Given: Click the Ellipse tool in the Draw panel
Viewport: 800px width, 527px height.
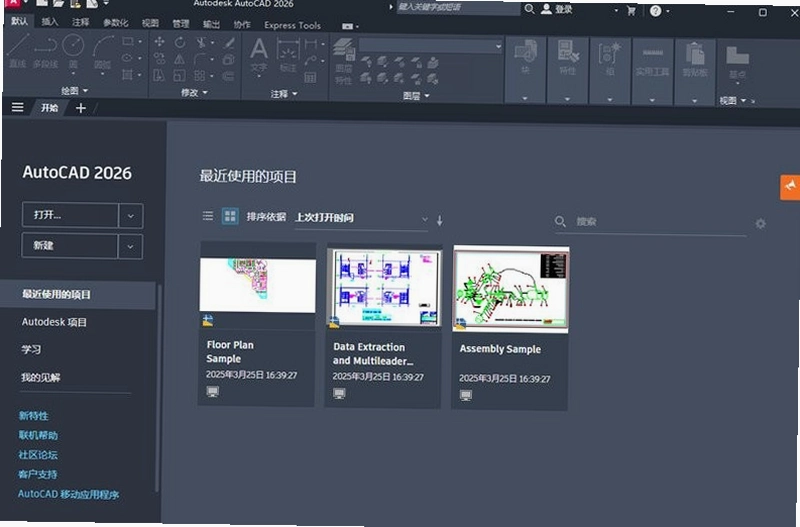Looking at the screenshot, I should point(127,58).
